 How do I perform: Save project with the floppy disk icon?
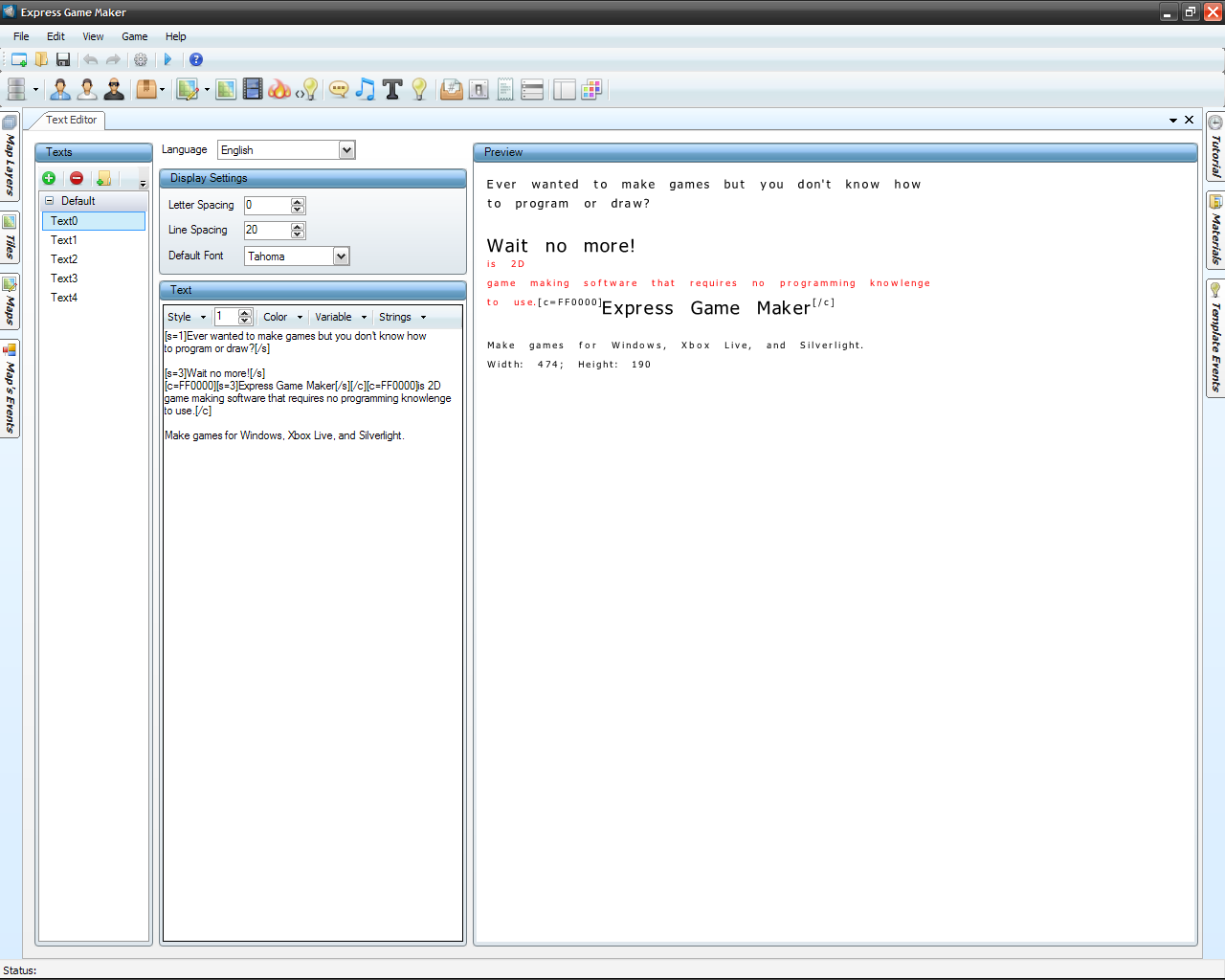coord(63,59)
